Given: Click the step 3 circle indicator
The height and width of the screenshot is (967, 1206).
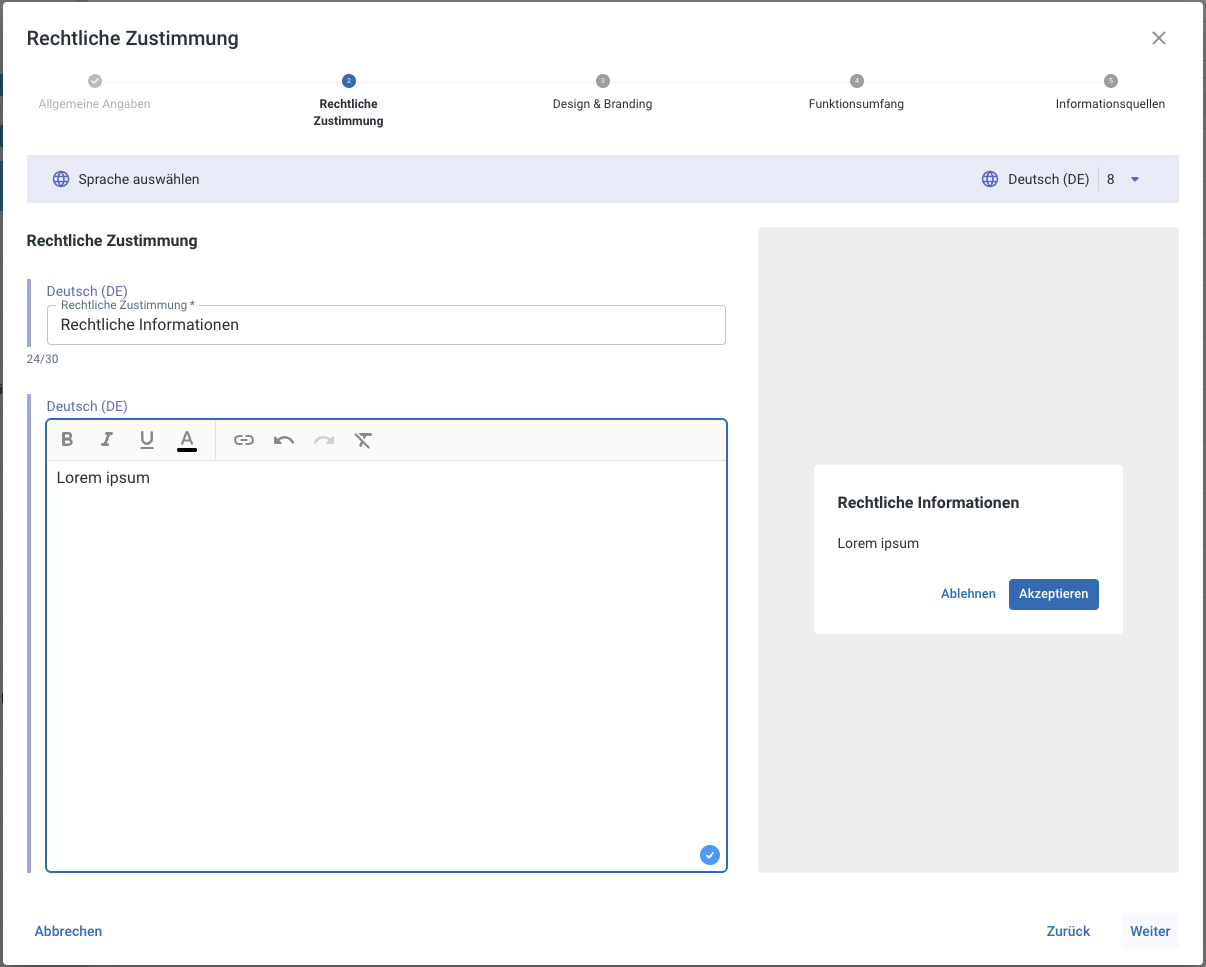Looking at the screenshot, I should click(602, 81).
